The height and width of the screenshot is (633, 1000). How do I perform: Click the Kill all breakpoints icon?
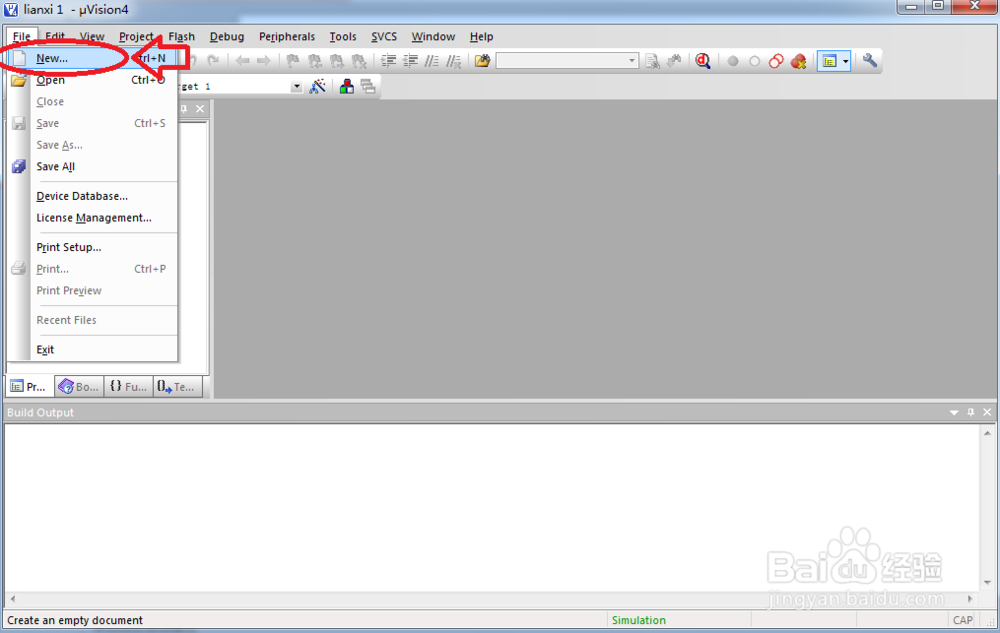pyautogui.click(x=798, y=61)
